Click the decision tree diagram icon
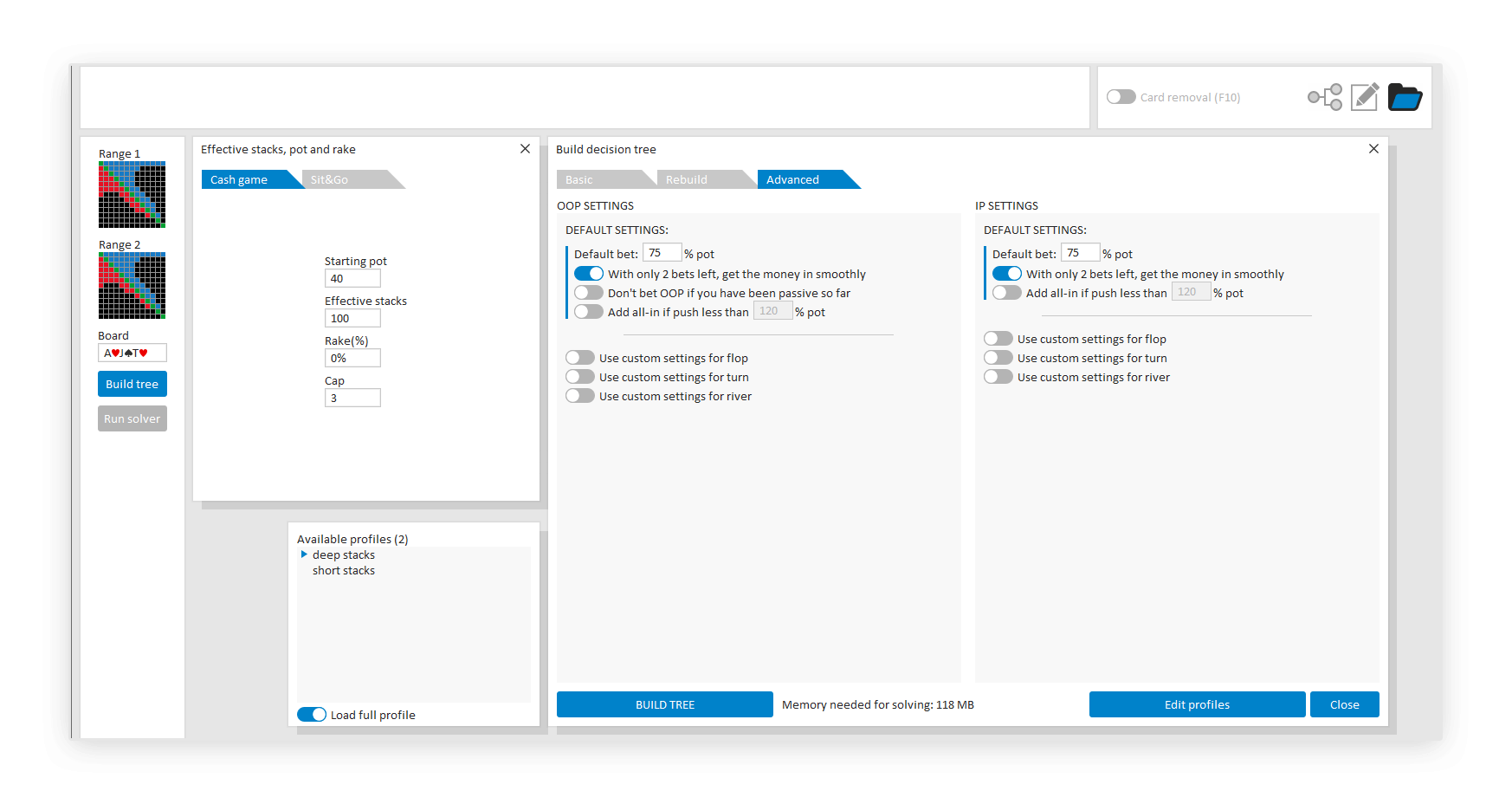Screen dimensions: 1512x804 coord(1325,97)
